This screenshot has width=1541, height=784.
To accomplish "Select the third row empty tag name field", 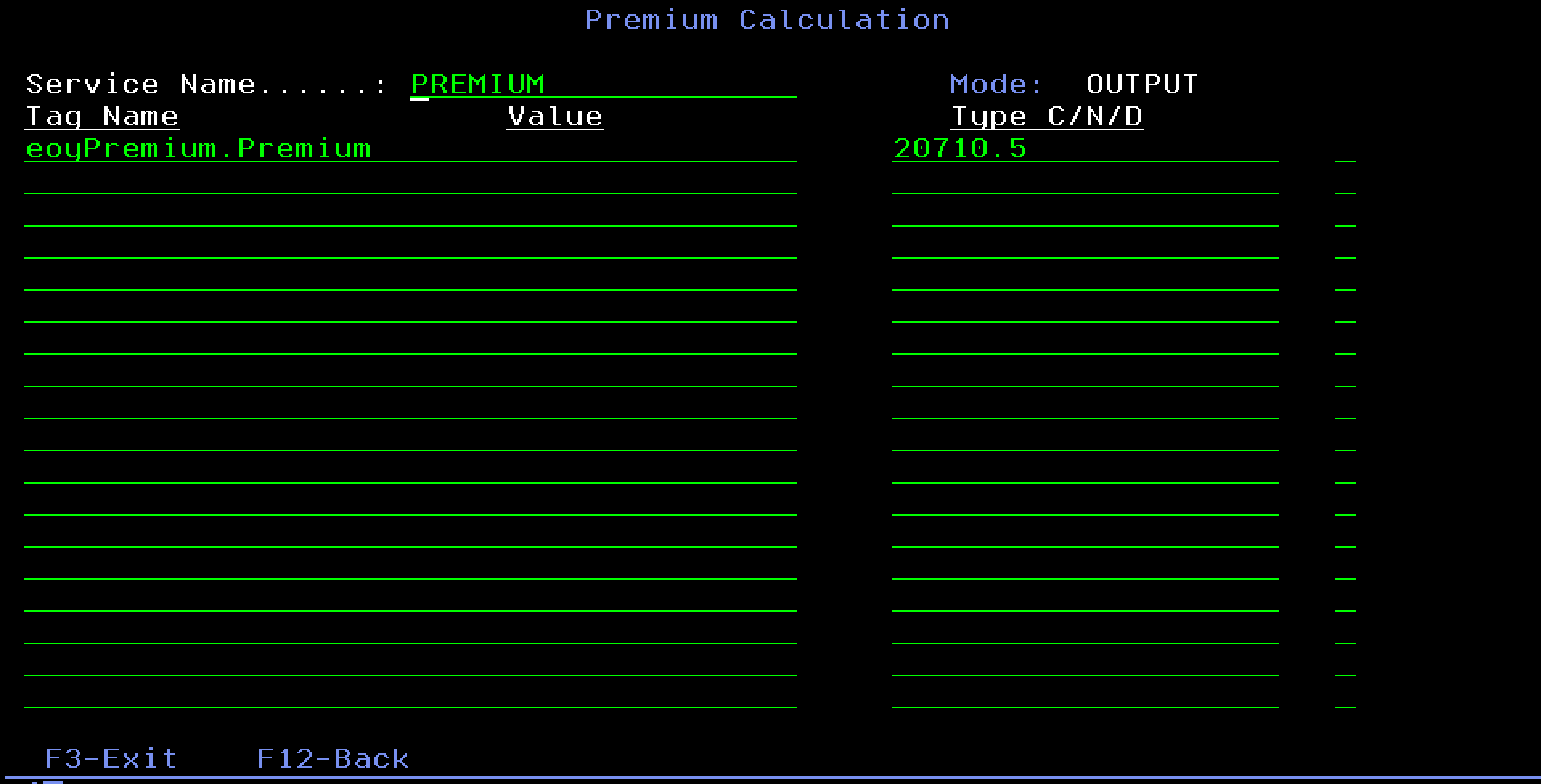I will pos(410,214).
